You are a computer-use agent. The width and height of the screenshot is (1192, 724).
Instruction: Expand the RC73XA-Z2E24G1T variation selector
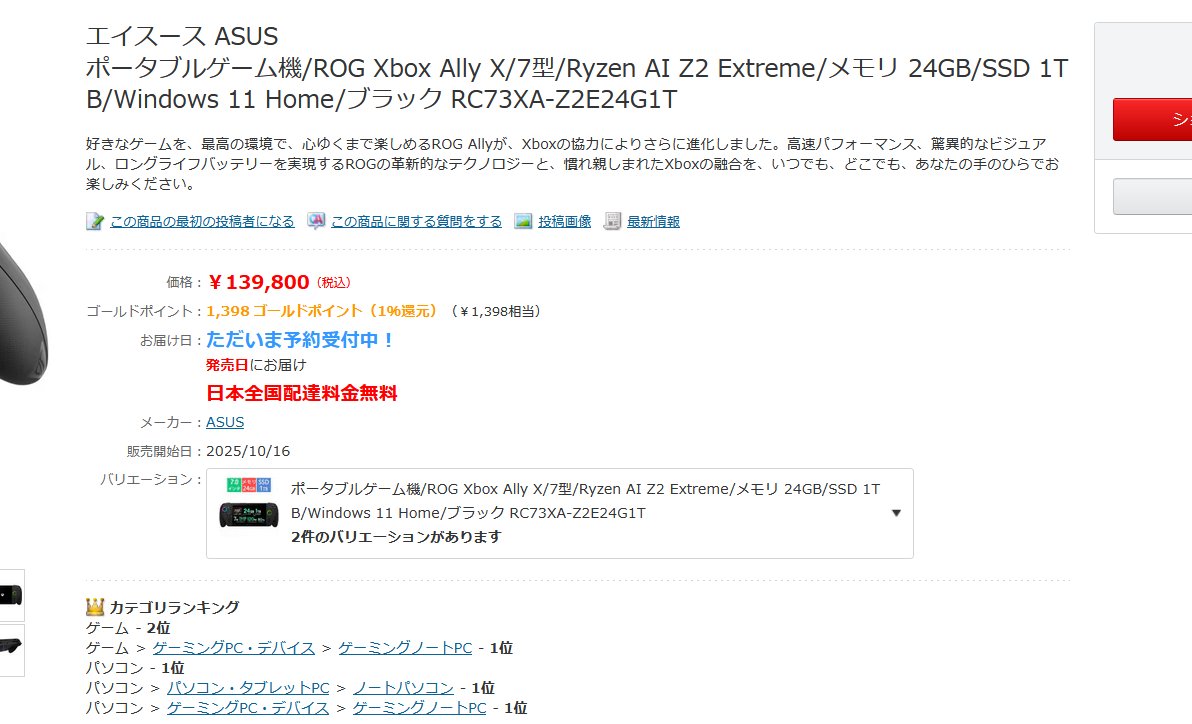(x=560, y=513)
